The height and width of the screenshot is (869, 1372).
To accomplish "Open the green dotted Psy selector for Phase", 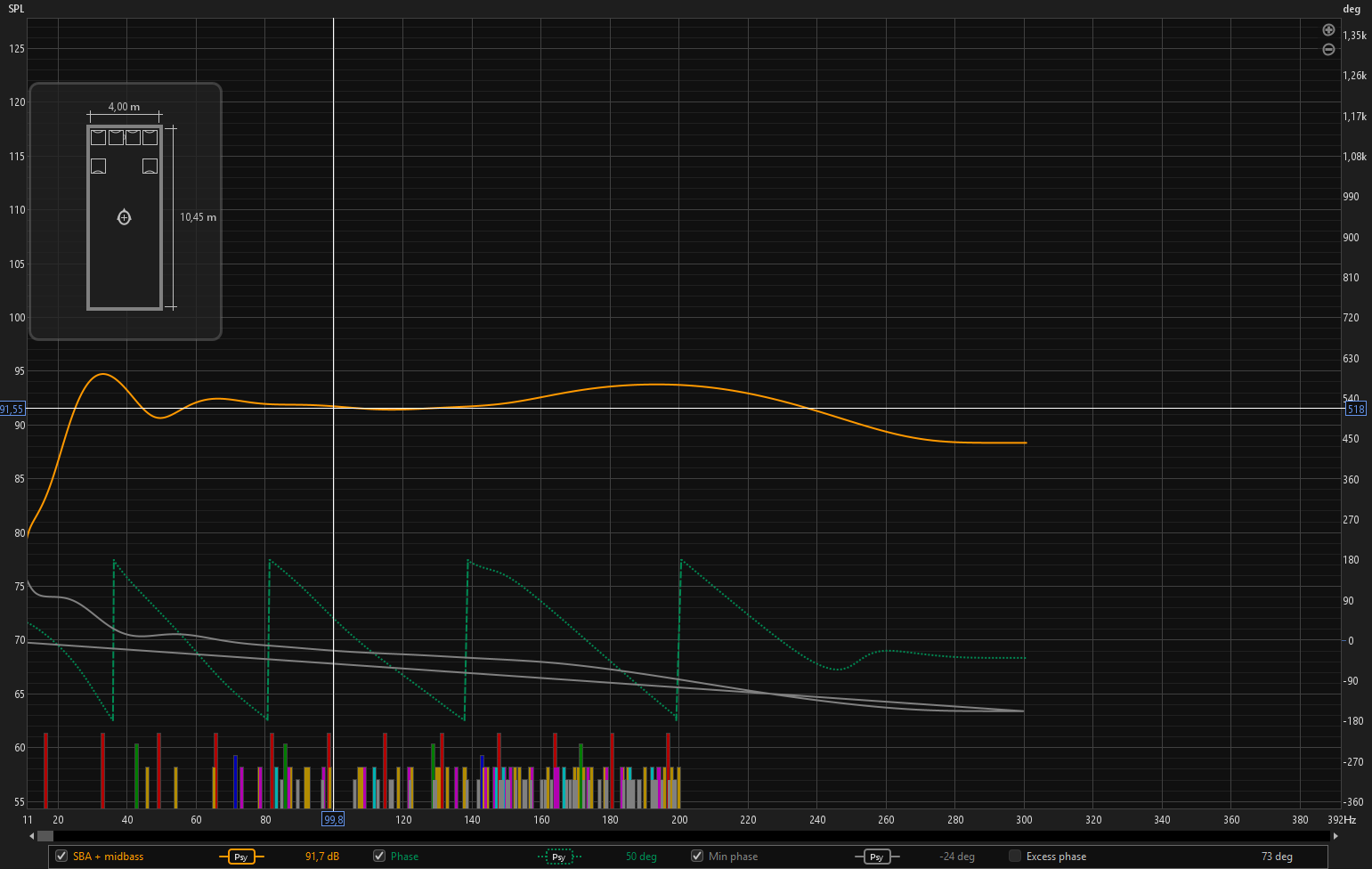I will pyautogui.click(x=559, y=857).
